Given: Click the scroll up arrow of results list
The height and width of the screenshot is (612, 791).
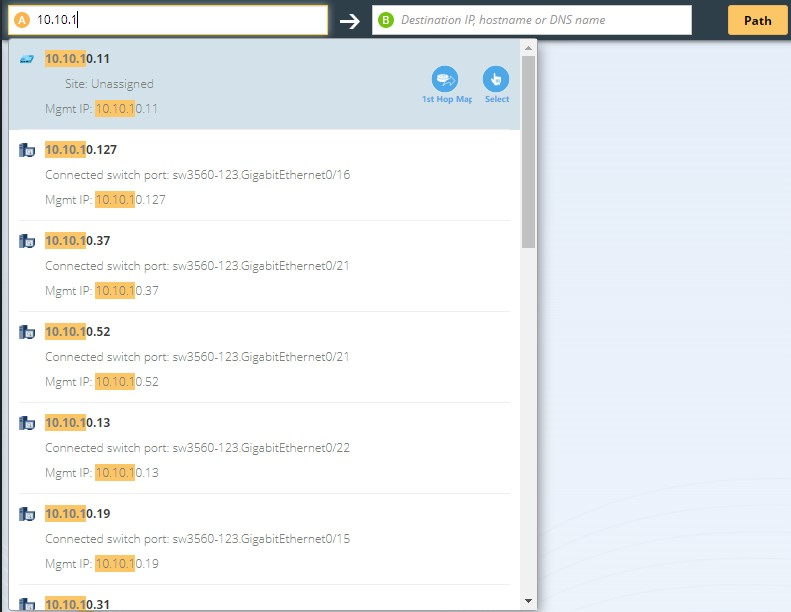Looking at the screenshot, I should pyautogui.click(x=528, y=48).
